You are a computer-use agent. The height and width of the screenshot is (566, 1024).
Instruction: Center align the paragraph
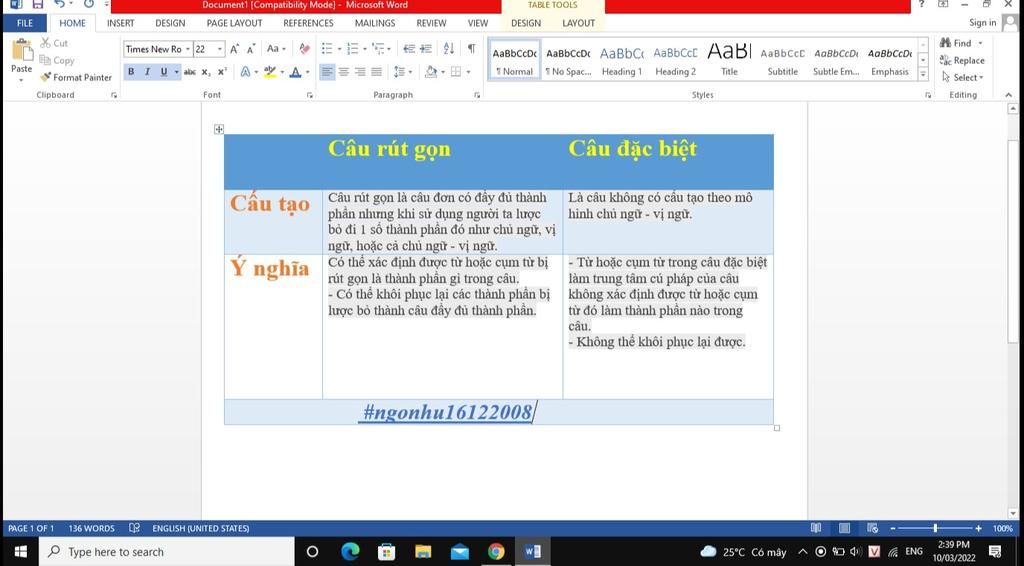click(344, 72)
